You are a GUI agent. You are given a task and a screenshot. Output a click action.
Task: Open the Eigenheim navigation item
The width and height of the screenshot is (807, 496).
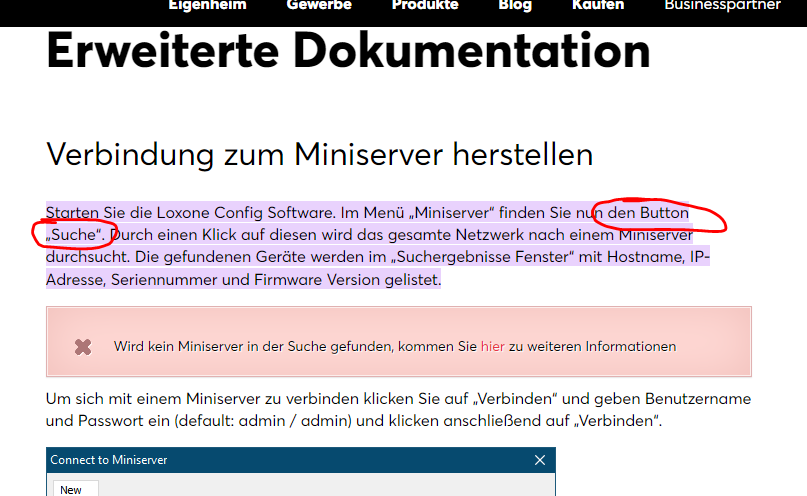point(207,5)
